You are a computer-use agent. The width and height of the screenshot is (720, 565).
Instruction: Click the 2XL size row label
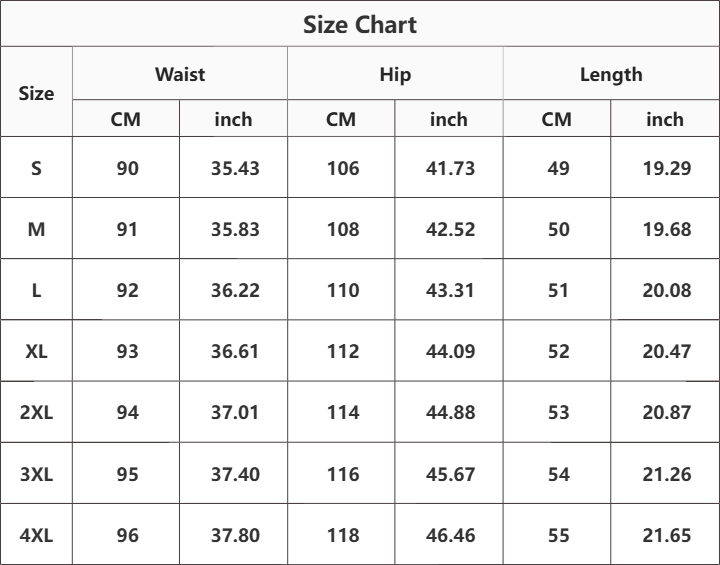point(36,412)
